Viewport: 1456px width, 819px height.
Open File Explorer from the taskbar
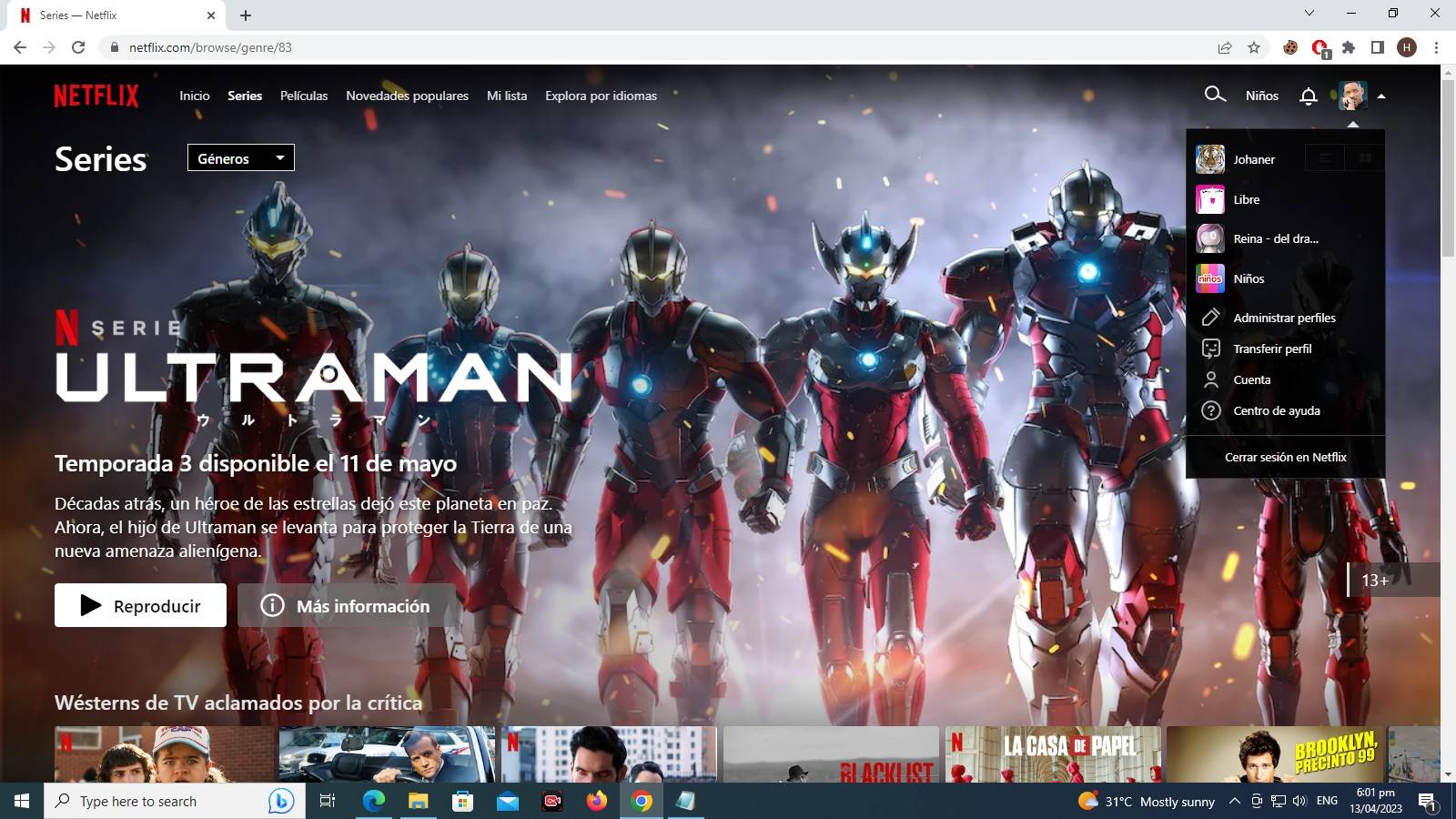point(418,801)
